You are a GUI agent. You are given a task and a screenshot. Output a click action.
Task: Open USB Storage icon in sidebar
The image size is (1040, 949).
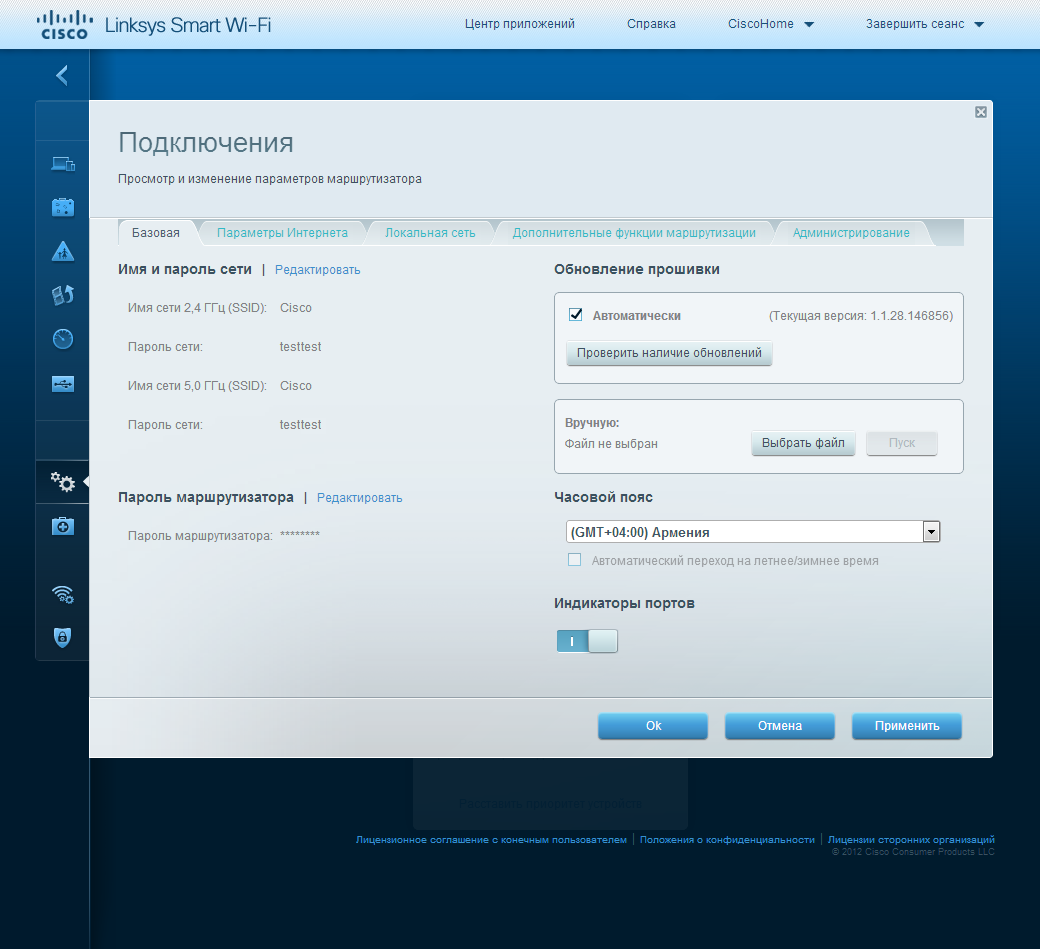(63, 384)
